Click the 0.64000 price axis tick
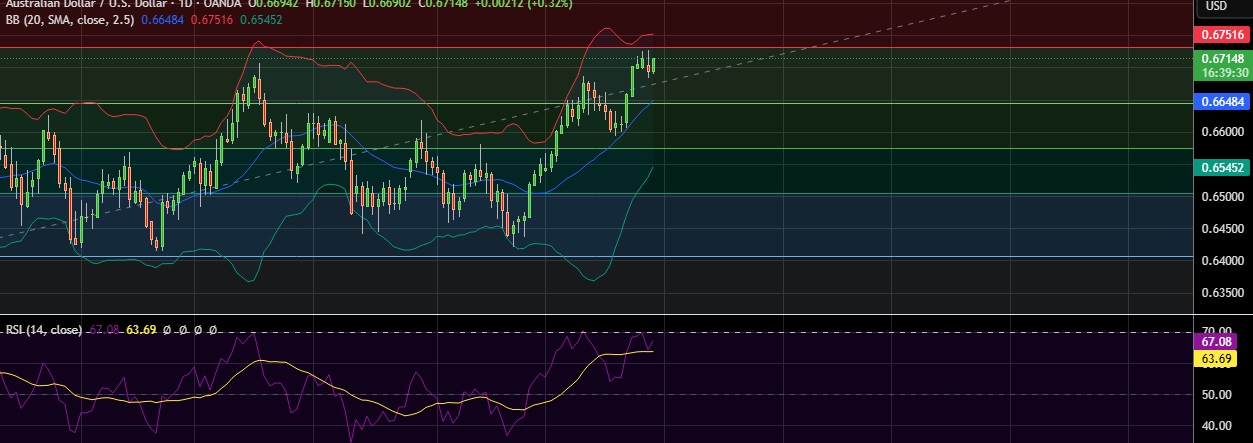 (x=1222, y=262)
